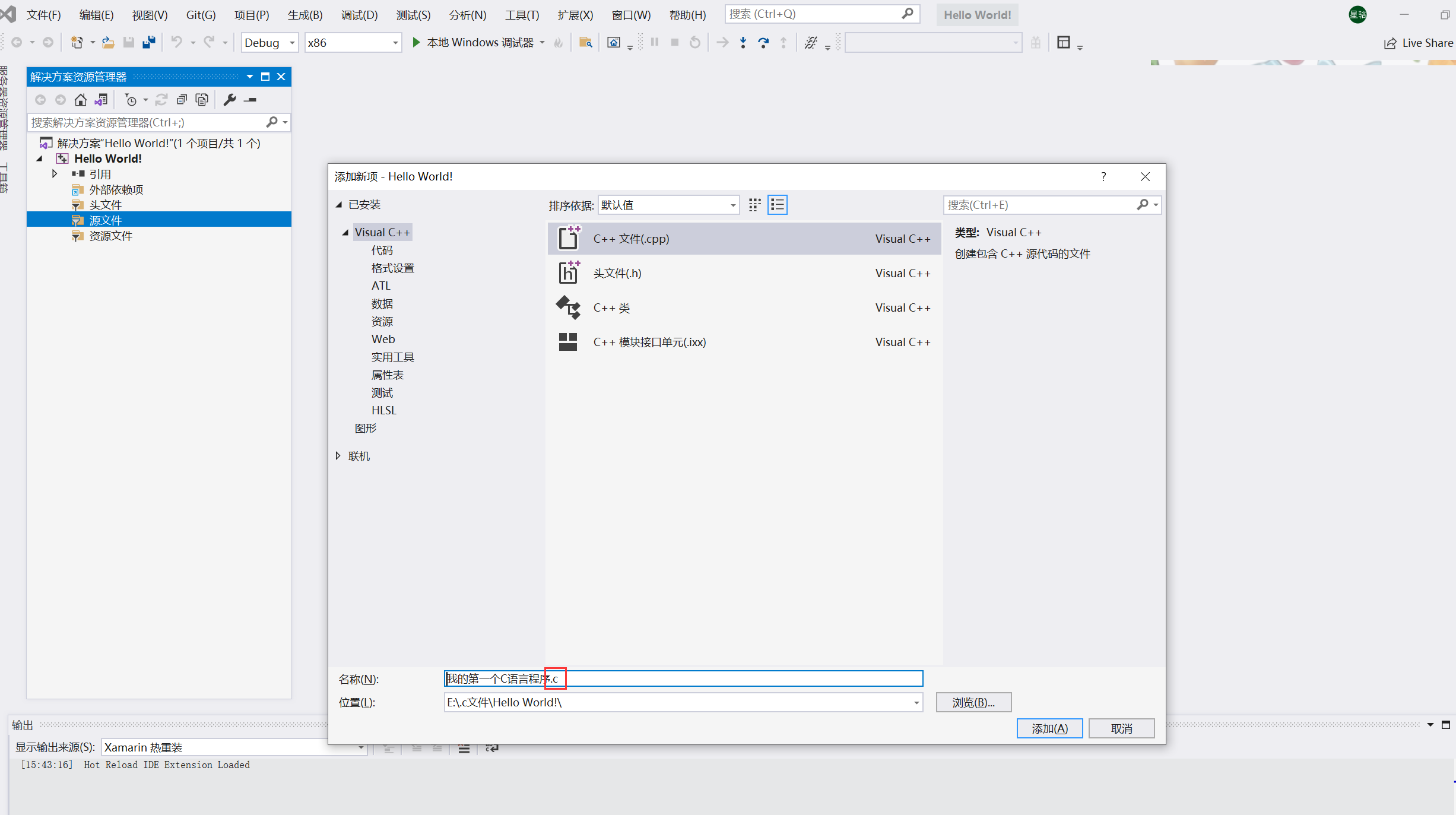Click the Properties wrench icon in Solution Explorer
The height and width of the screenshot is (815, 1456).
(229, 100)
